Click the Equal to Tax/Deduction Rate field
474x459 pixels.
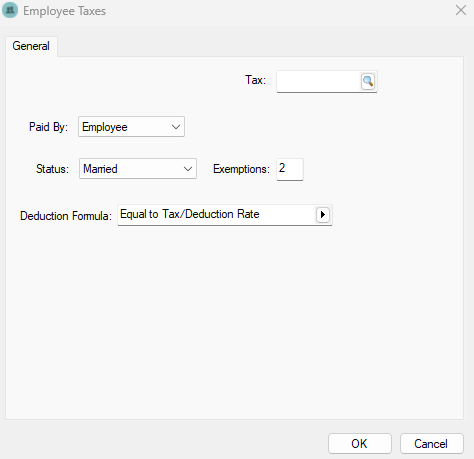(x=217, y=215)
